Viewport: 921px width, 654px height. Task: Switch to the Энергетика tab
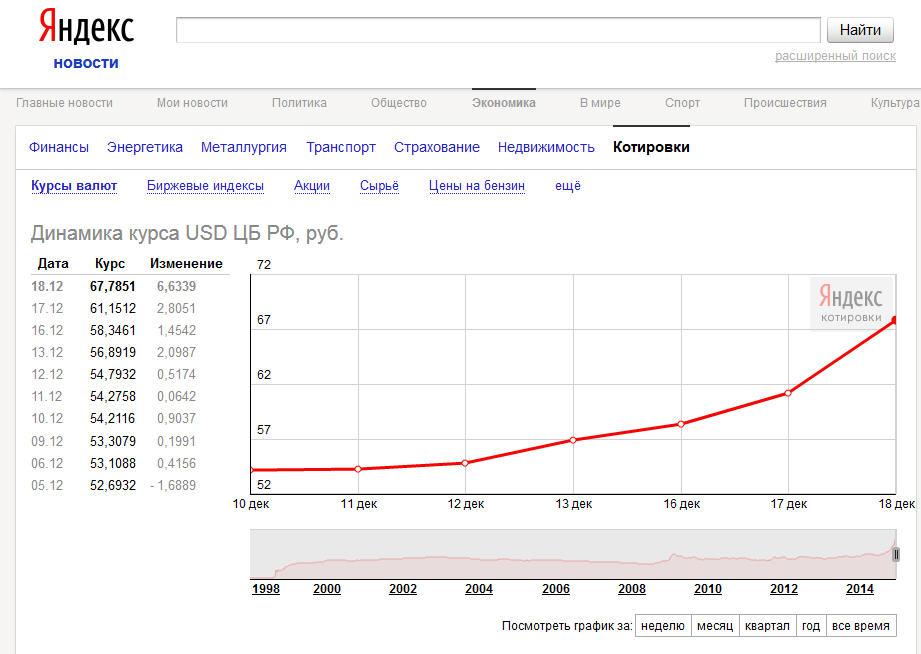(144, 147)
